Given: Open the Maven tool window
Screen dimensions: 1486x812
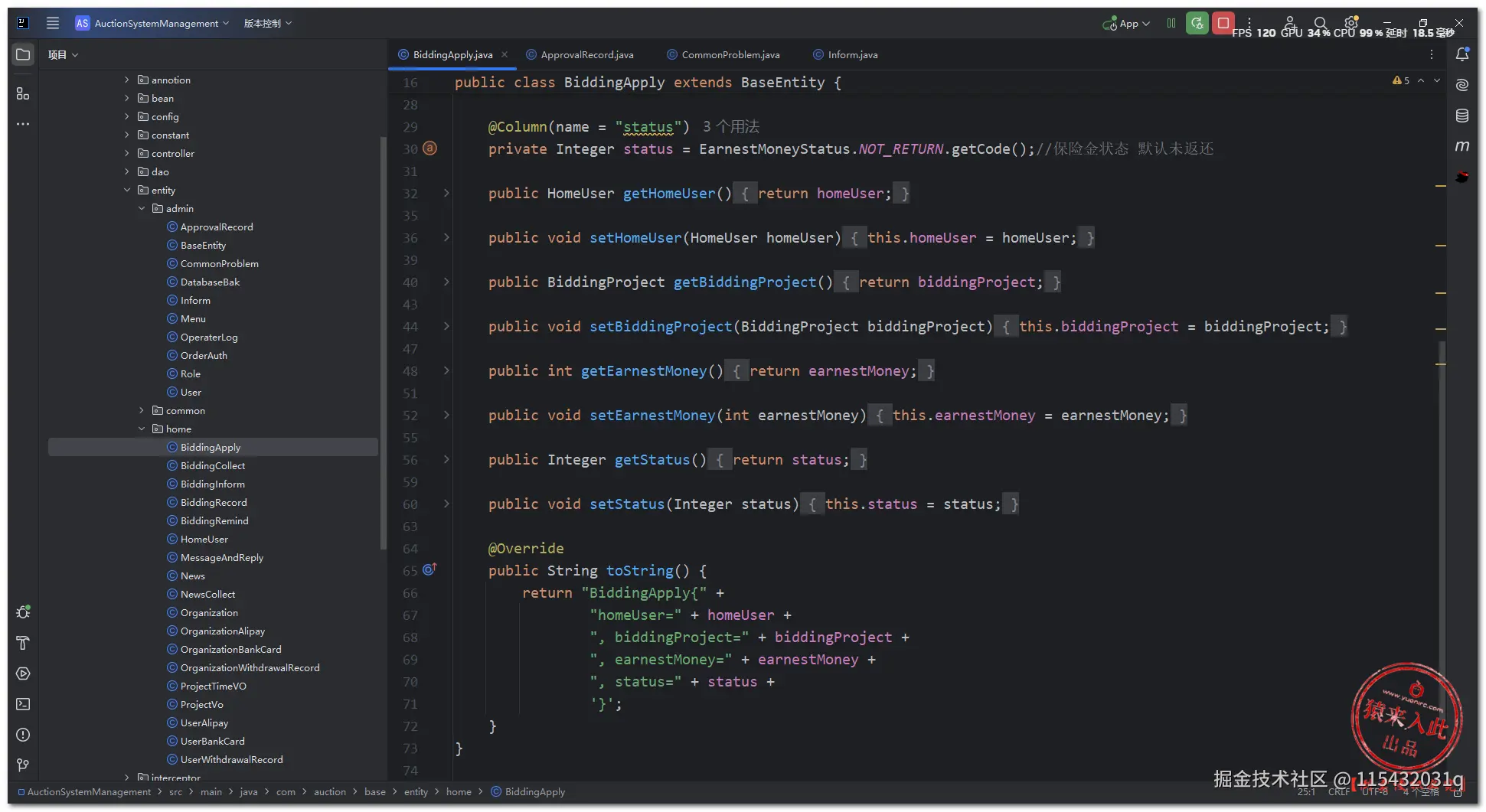Looking at the screenshot, I should (x=1462, y=146).
